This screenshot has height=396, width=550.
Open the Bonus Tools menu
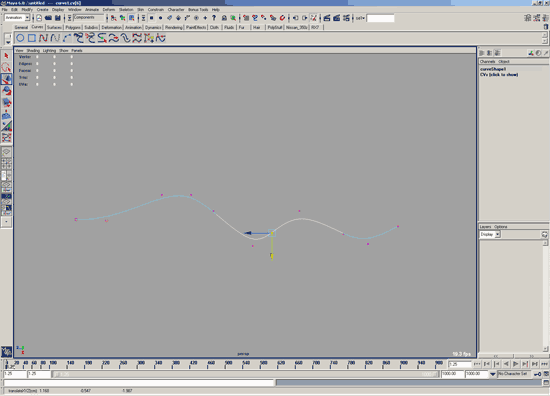tap(198, 9)
